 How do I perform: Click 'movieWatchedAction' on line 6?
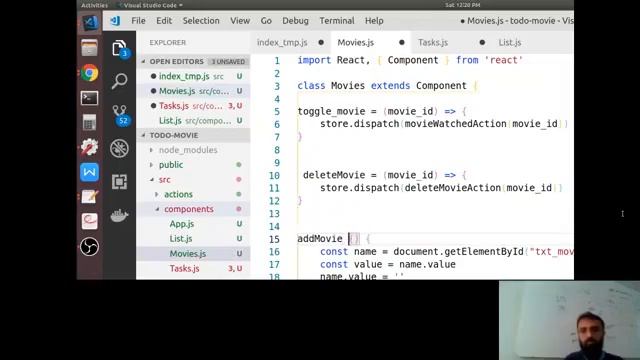455,124
